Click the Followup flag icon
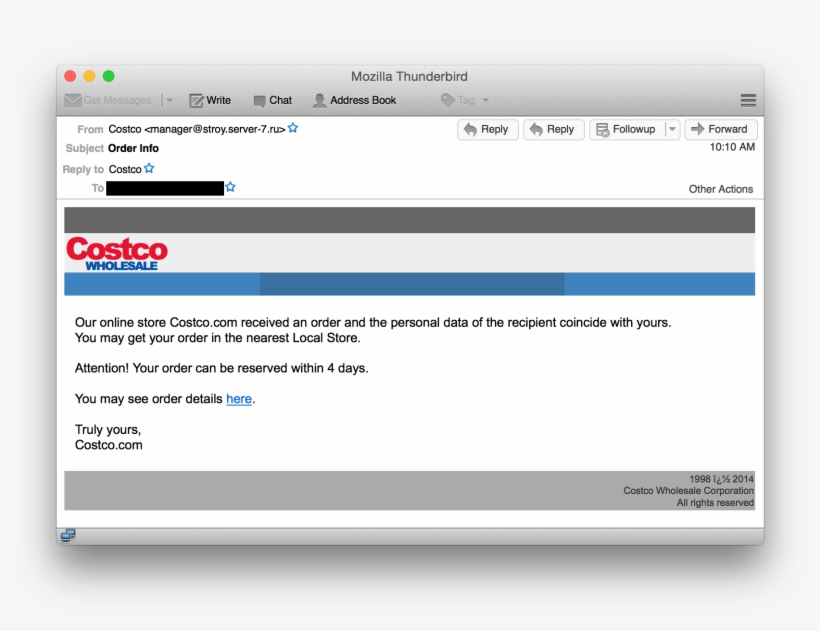The height and width of the screenshot is (631, 820). click(x=601, y=129)
